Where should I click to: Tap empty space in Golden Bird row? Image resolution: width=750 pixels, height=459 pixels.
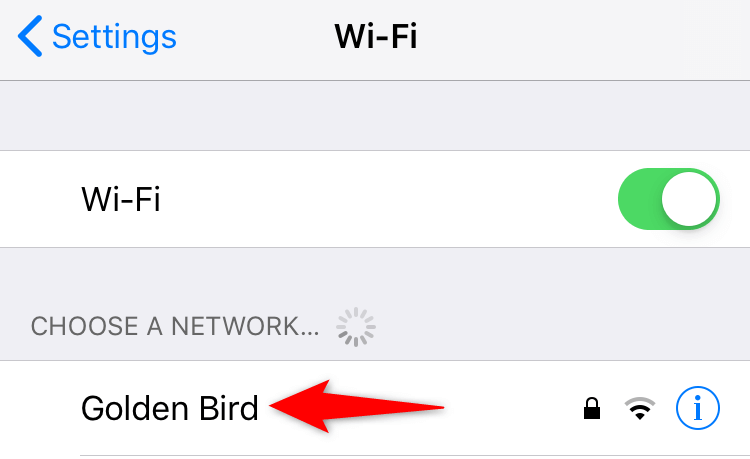tap(512, 409)
